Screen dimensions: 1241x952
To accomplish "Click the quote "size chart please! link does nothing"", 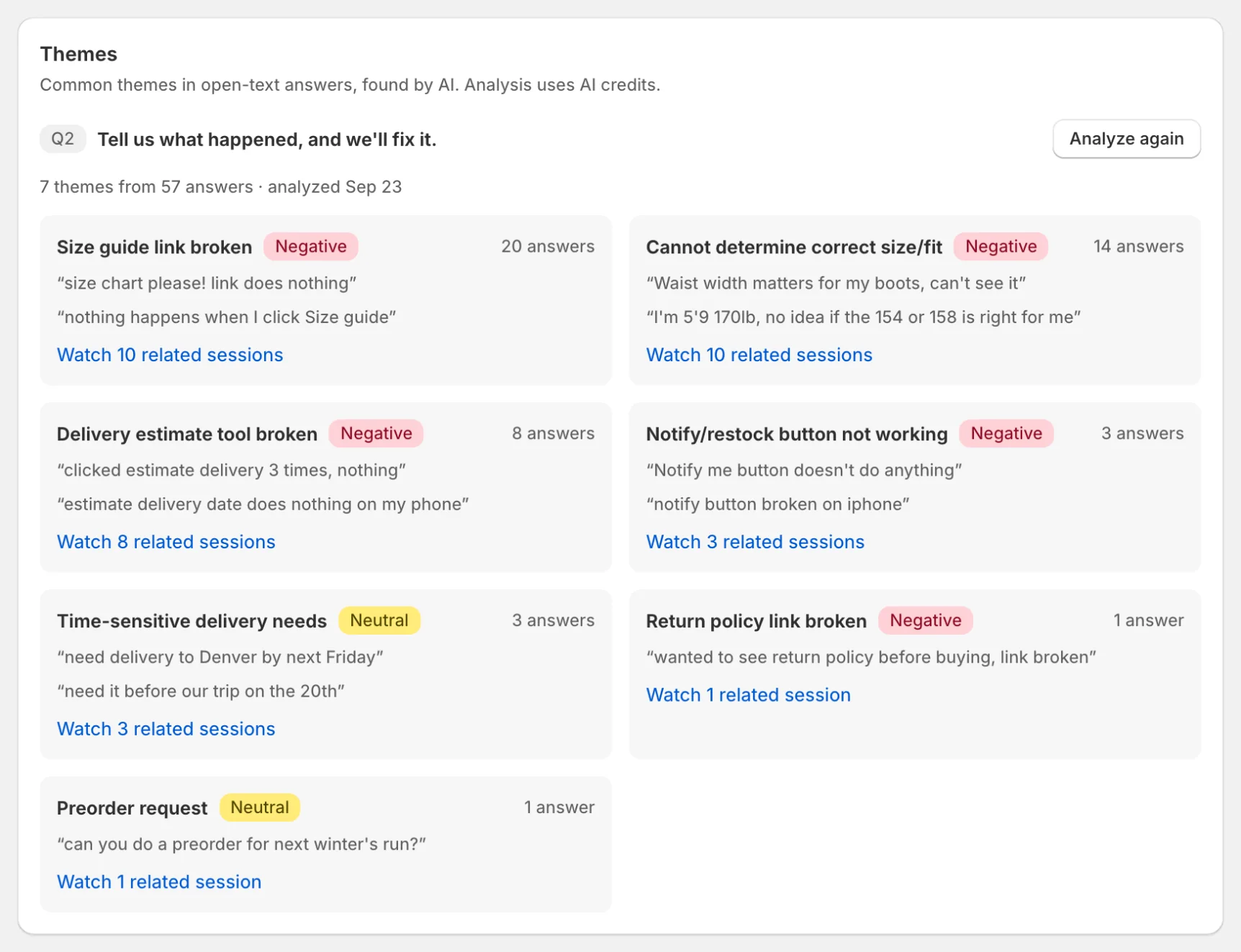I will click(x=207, y=283).
